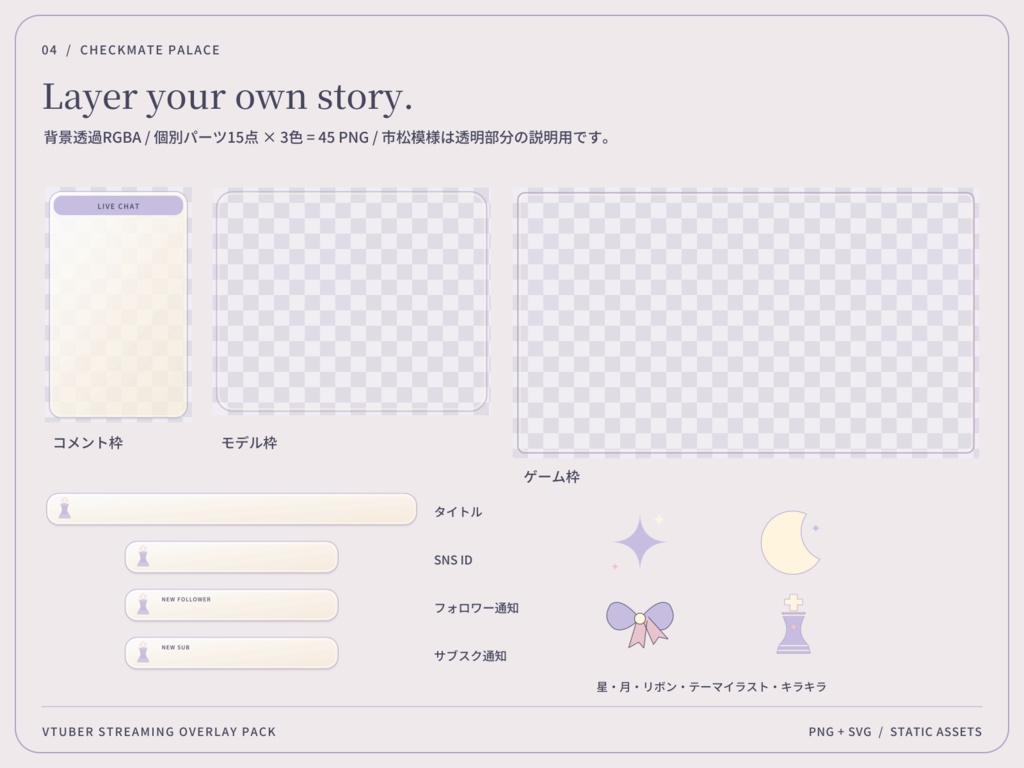Screen dimensions: 1024x768
Task: Select the large chess king illustration
Action: [793, 624]
